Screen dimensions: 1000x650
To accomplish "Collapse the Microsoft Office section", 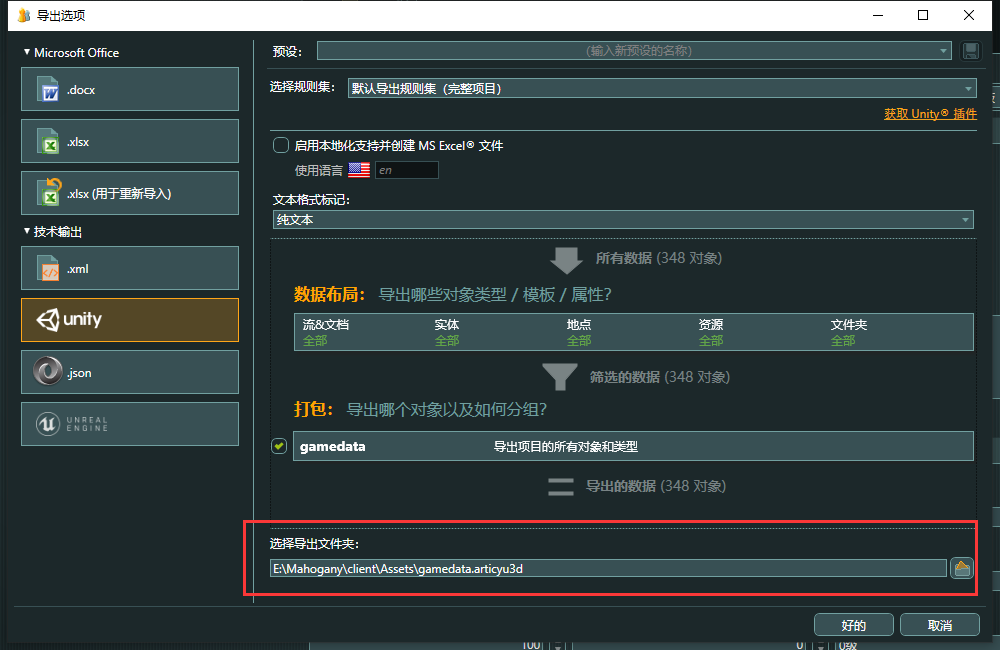I will 28,53.
